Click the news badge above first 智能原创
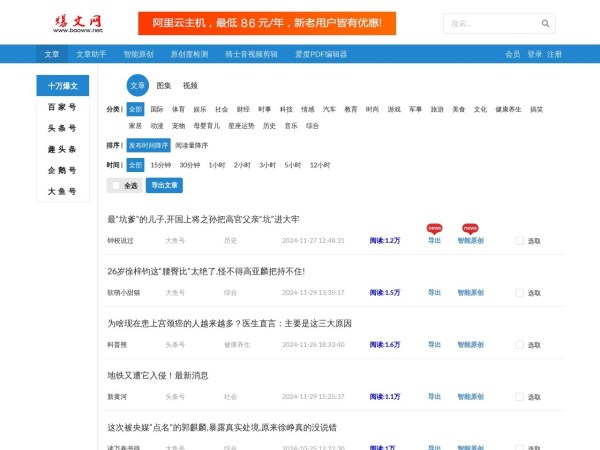This screenshot has height=450, width=600. [470, 227]
